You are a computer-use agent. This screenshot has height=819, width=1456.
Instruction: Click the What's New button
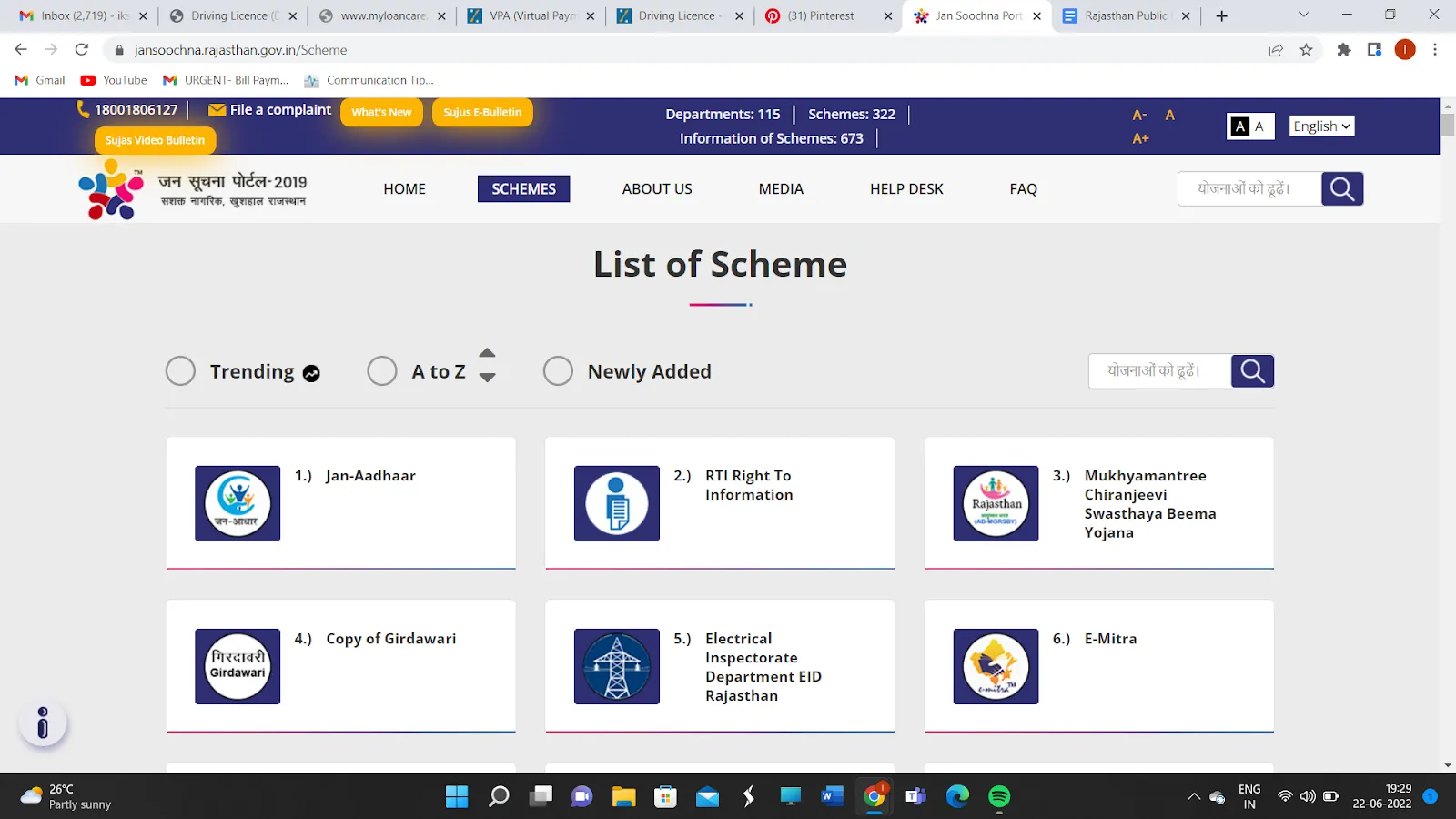[x=381, y=112]
